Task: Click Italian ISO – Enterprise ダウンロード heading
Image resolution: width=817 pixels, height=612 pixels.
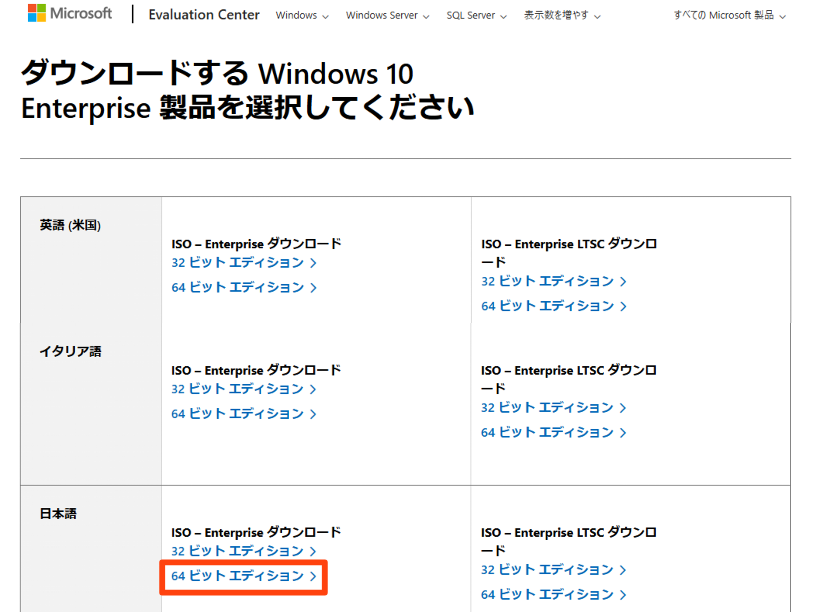Action: [x=256, y=370]
